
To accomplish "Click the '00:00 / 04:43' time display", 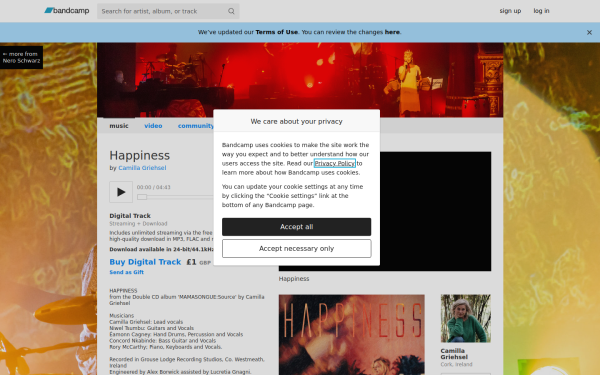I will pyautogui.click(x=154, y=187).
